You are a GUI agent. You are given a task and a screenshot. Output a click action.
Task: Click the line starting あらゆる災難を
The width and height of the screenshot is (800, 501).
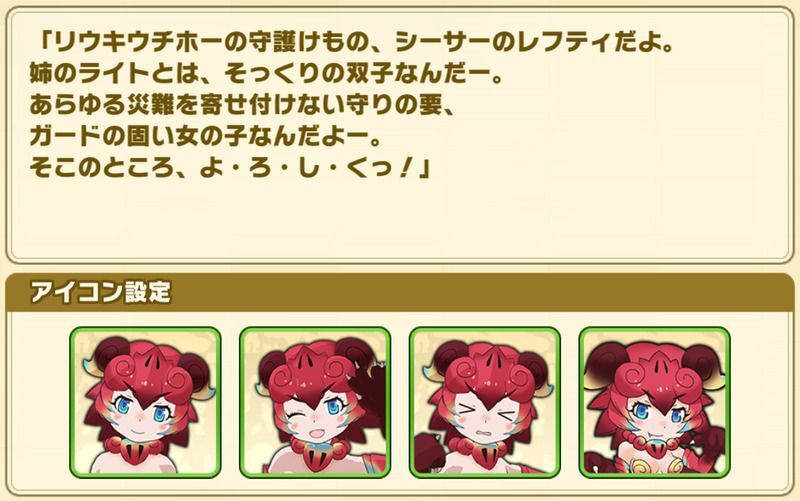242,105
